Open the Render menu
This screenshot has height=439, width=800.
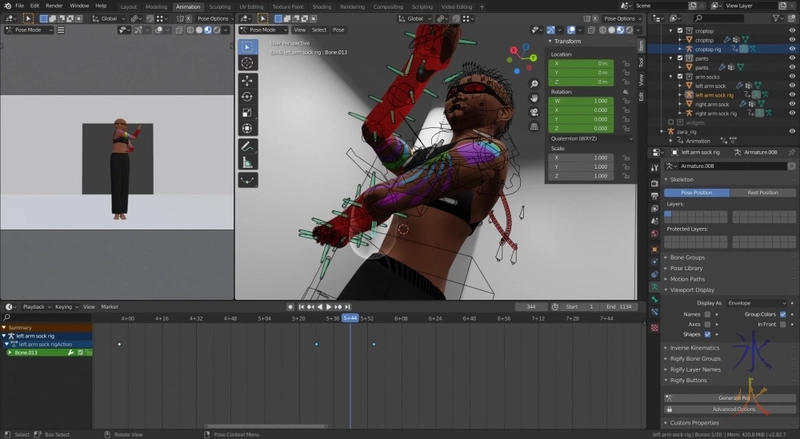click(x=54, y=6)
